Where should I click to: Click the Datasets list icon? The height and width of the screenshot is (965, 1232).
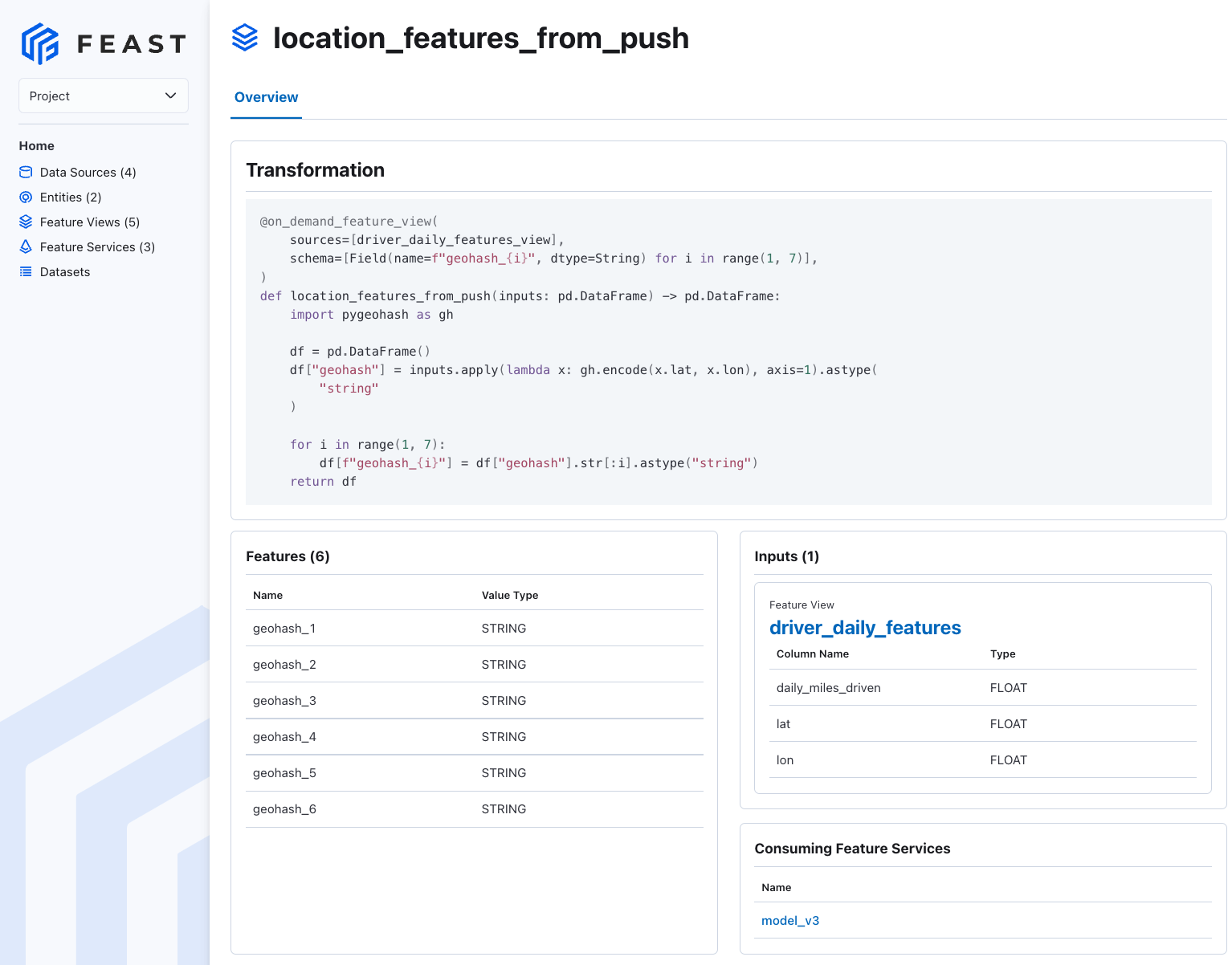[x=26, y=272]
